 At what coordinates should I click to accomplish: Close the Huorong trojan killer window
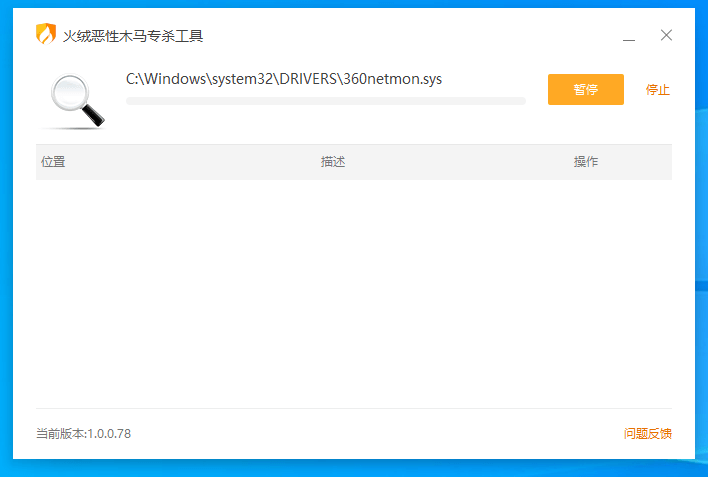pos(666,35)
